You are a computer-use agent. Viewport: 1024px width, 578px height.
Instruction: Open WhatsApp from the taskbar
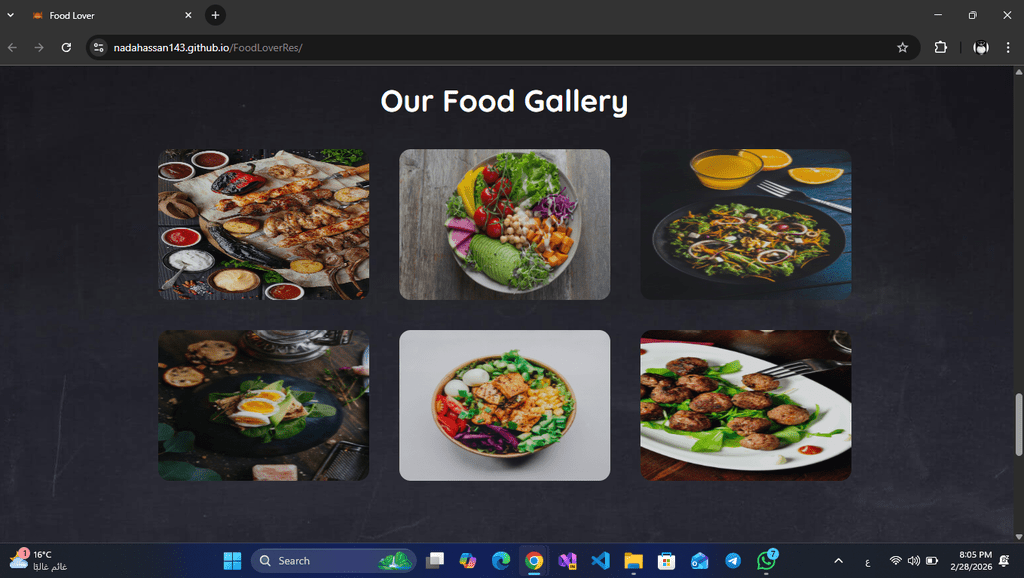click(x=766, y=561)
